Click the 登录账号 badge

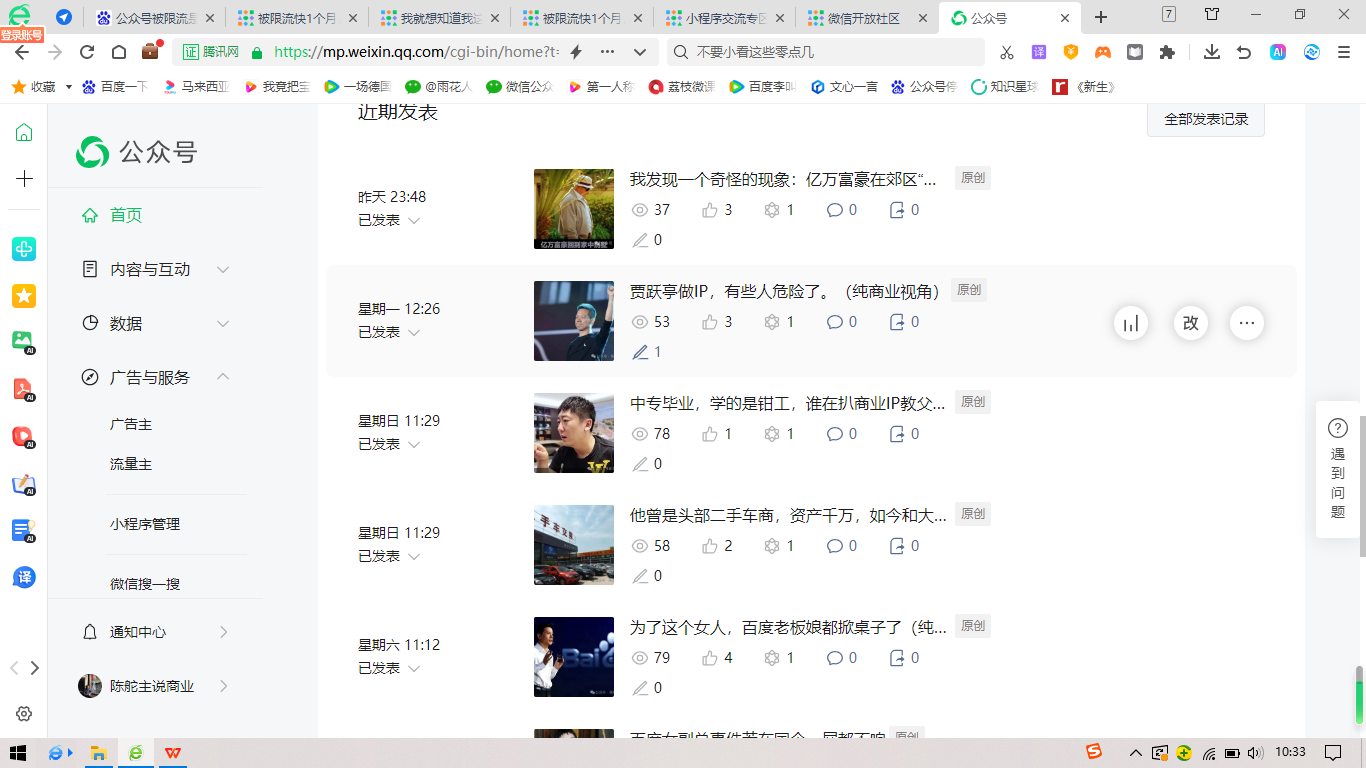(22, 35)
